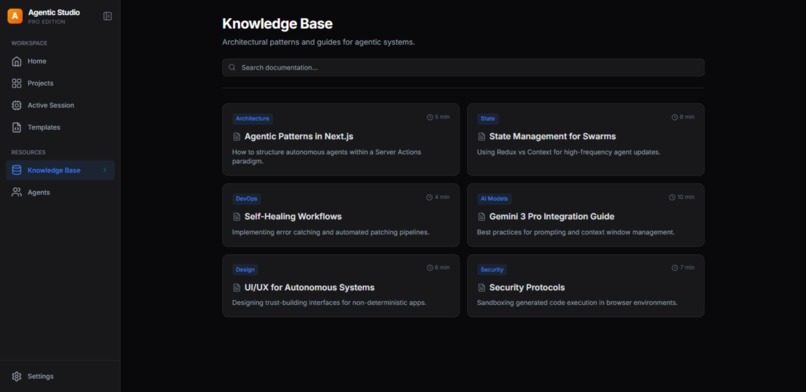Open State Management for Swarms article
Image resolution: width=806 pixels, height=392 pixels.
pos(585,139)
